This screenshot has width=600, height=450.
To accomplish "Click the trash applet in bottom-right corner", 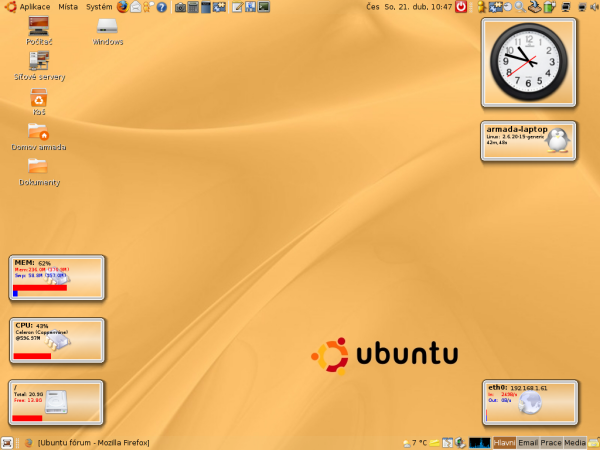I will tap(594, 443).
